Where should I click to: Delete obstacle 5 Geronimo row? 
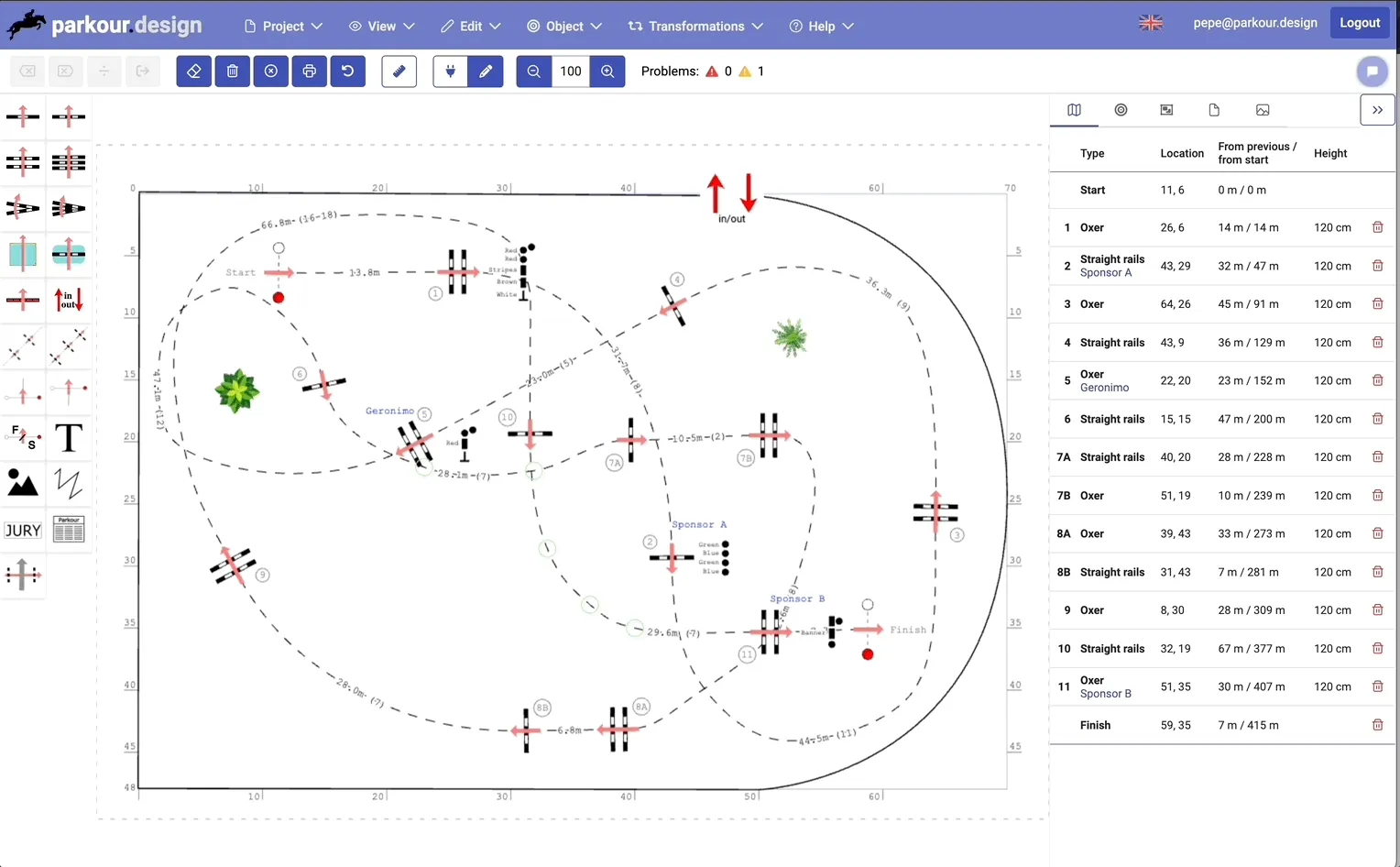[1377, 380]
